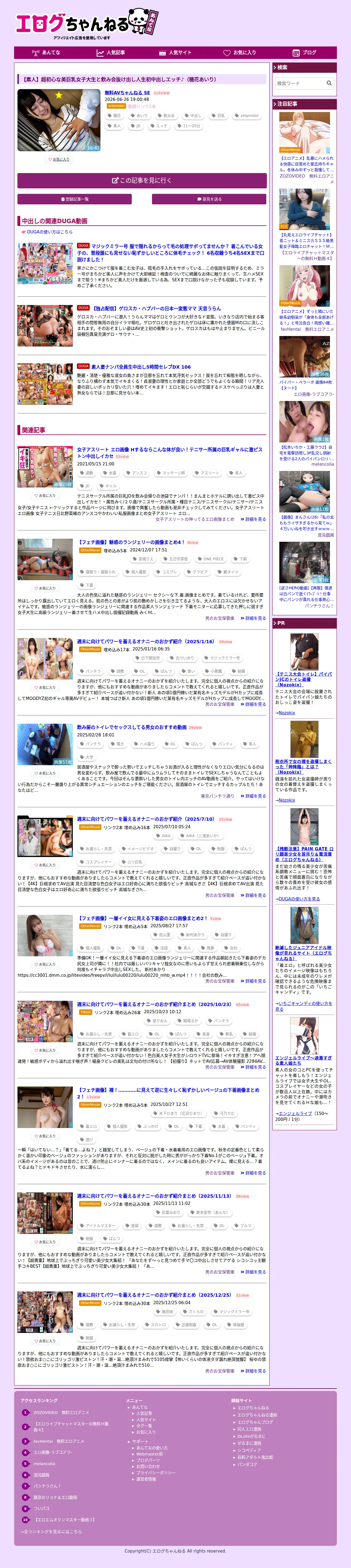Open sister site link パンダコア
Screen dimensions: 351x1568
(x=247, y=1464)
